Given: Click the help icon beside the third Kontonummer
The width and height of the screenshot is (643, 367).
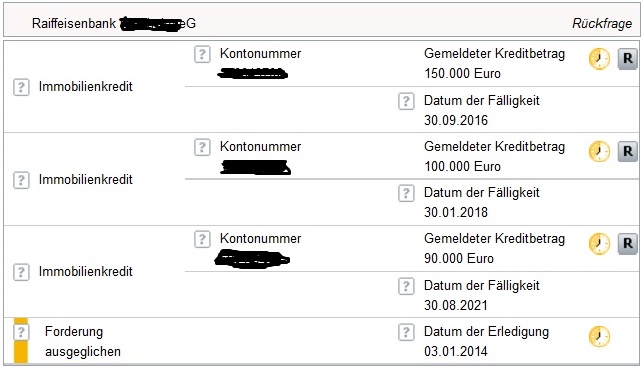Looking at the screenshot, I should pos(202,239).
